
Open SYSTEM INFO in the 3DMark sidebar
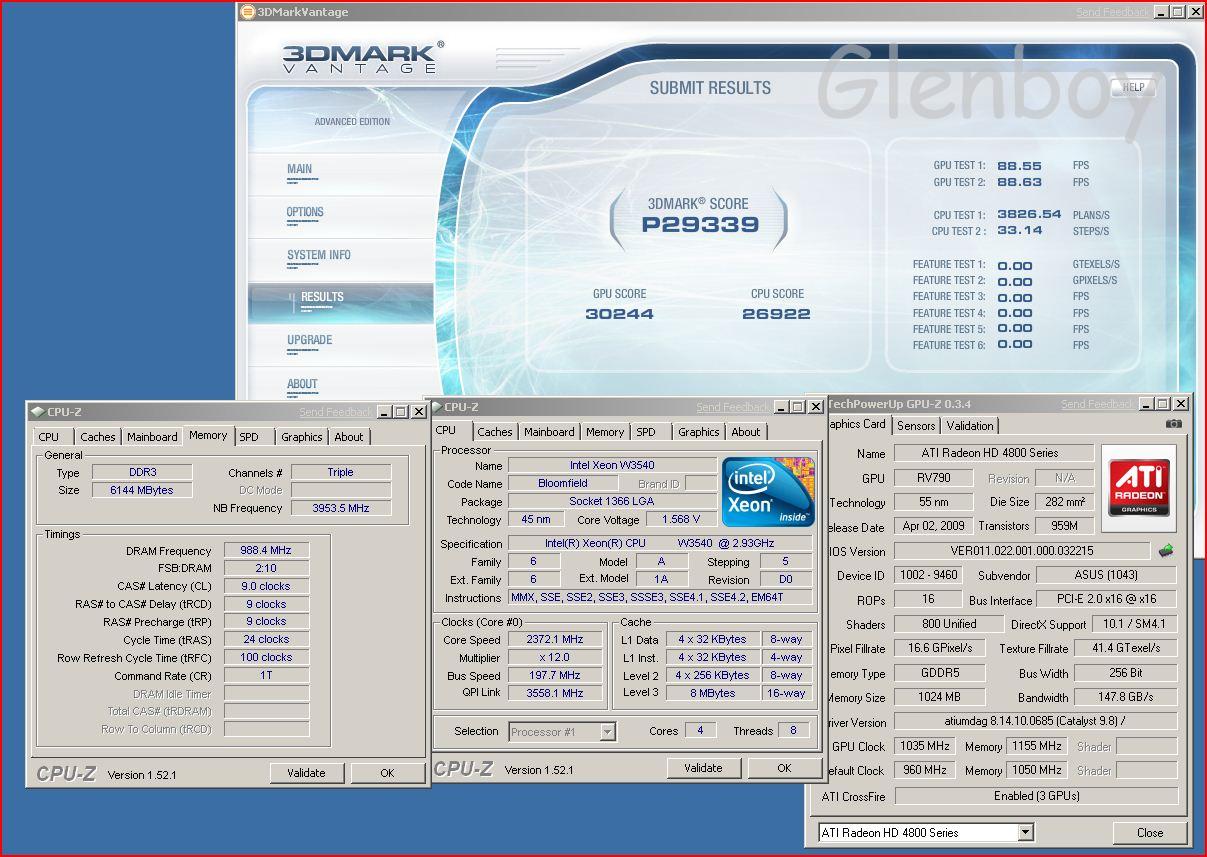[318, 255]
